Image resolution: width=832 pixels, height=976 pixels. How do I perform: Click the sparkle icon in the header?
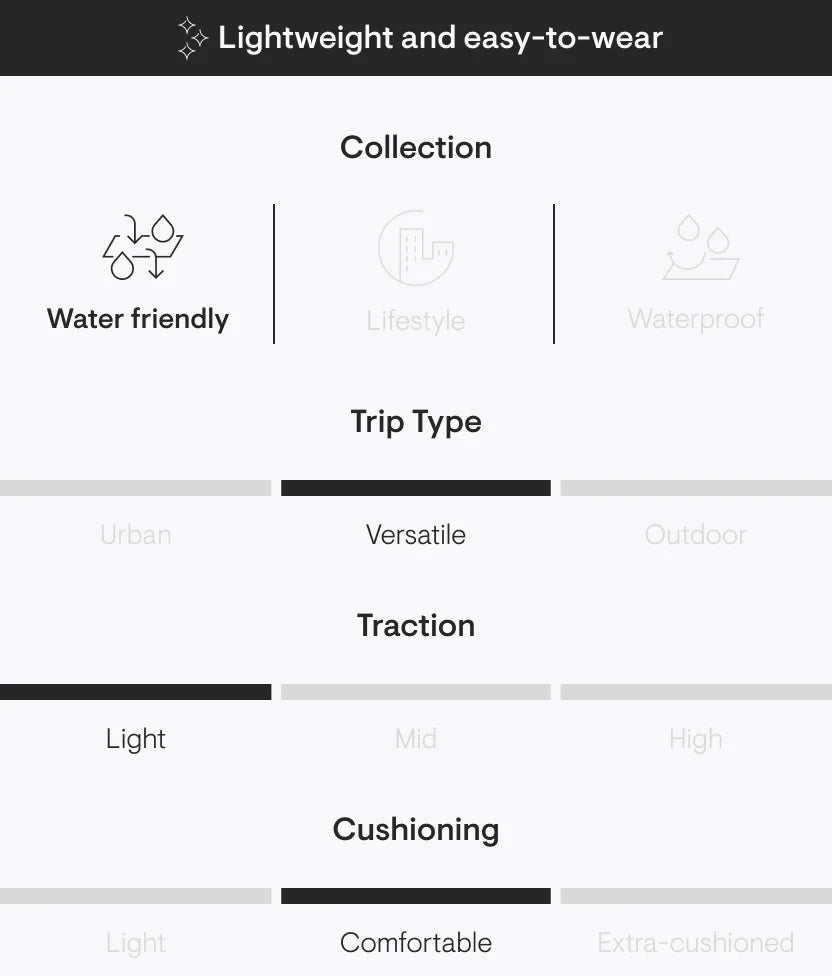point(191,38)
